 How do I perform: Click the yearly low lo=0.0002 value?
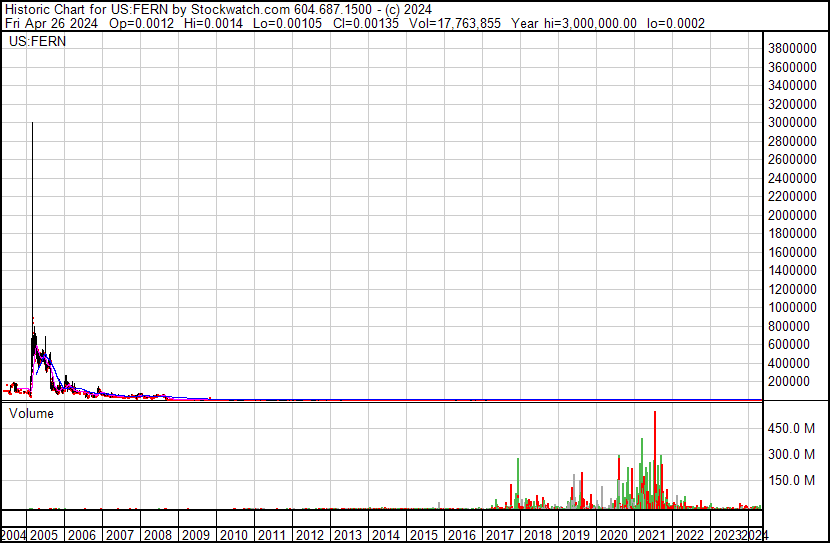pyautogui.click(x=676, y=23)
